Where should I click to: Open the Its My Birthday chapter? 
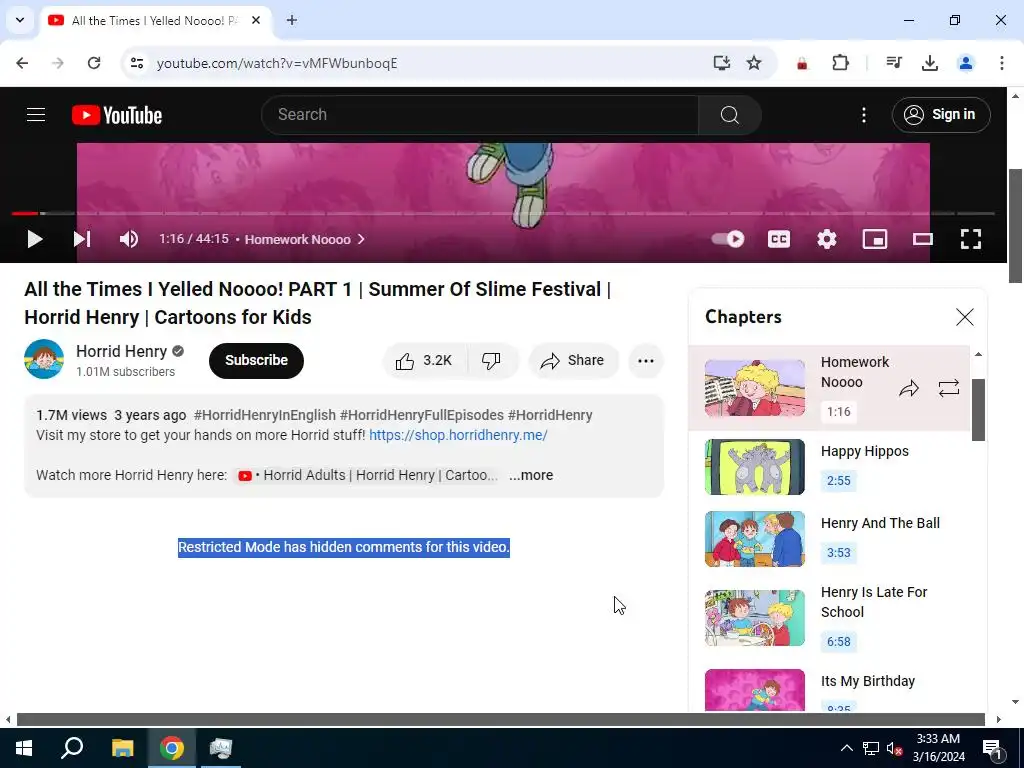pyautogui.click(x=829, y=688)
